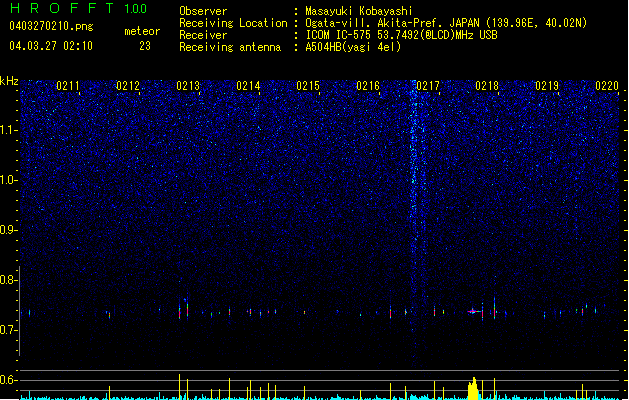Image resolution: width=629 pixels, height=400 pixels.
Task: Click the 0.9 kHz axis label
Action: click(9, 230)
